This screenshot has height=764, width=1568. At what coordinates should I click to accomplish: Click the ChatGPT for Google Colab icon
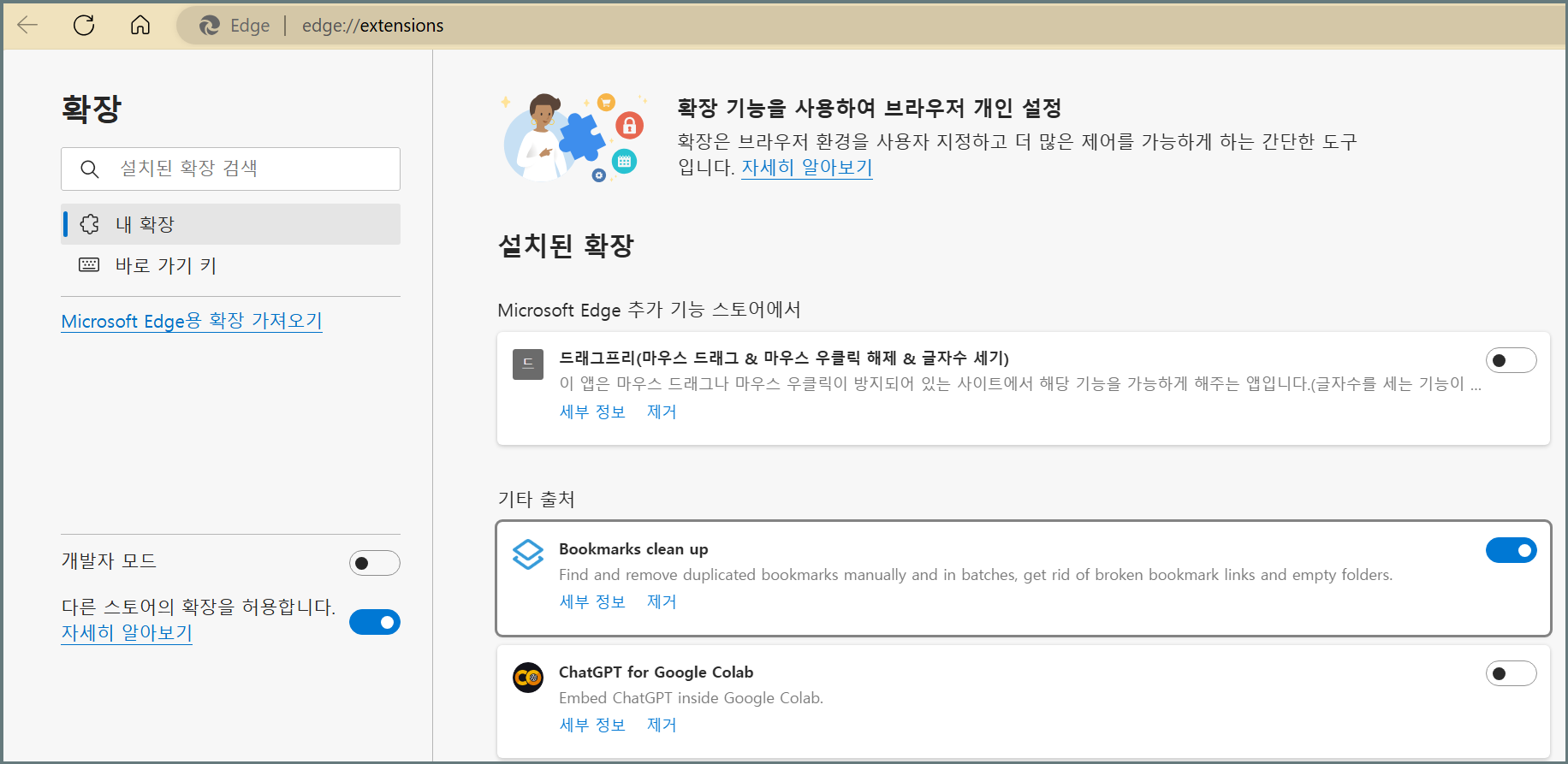(528, 678)
